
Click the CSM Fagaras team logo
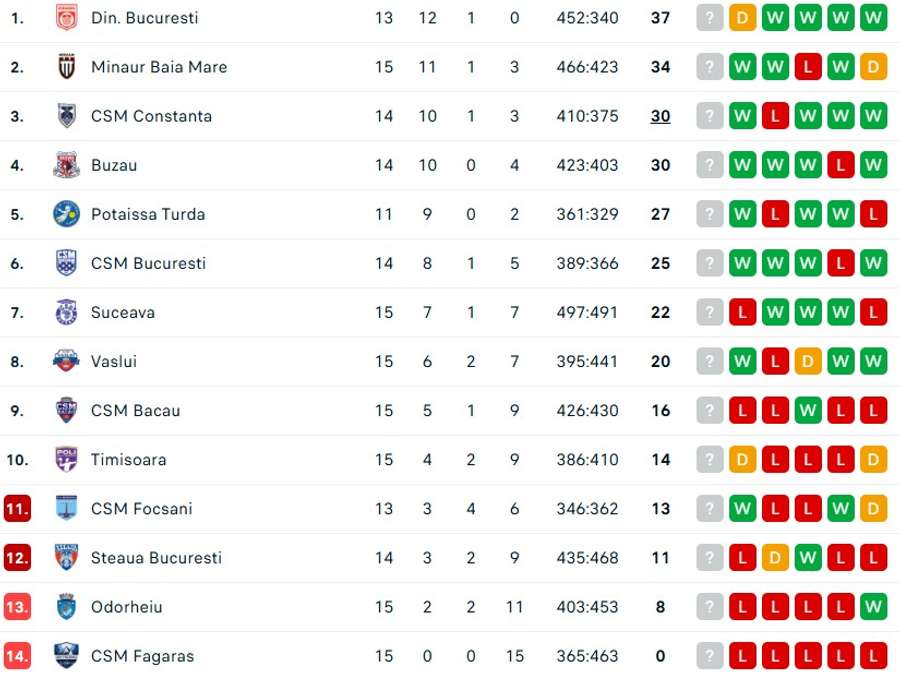[x=67, y=656]
